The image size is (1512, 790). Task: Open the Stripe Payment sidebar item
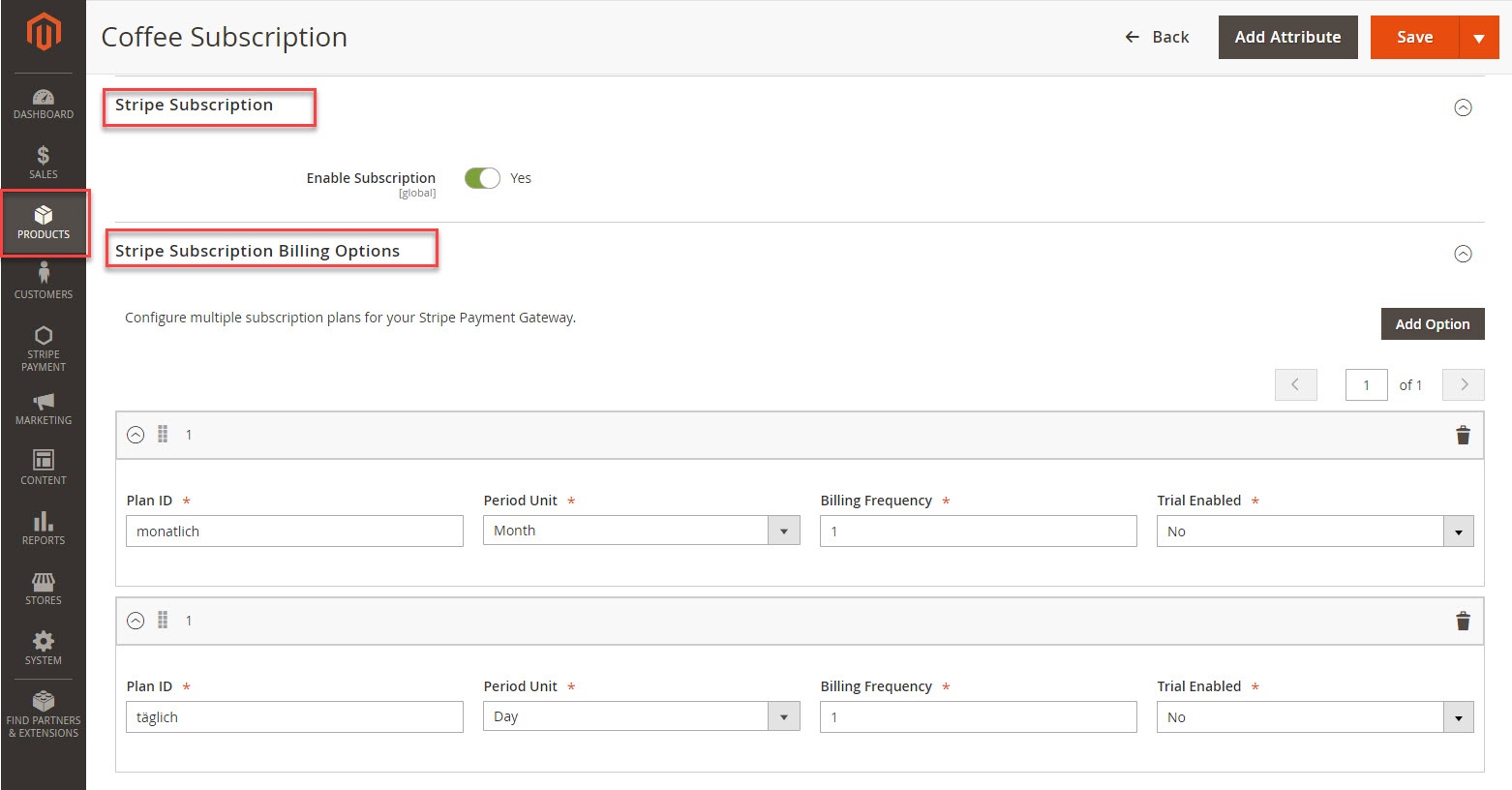click(44, 349)
